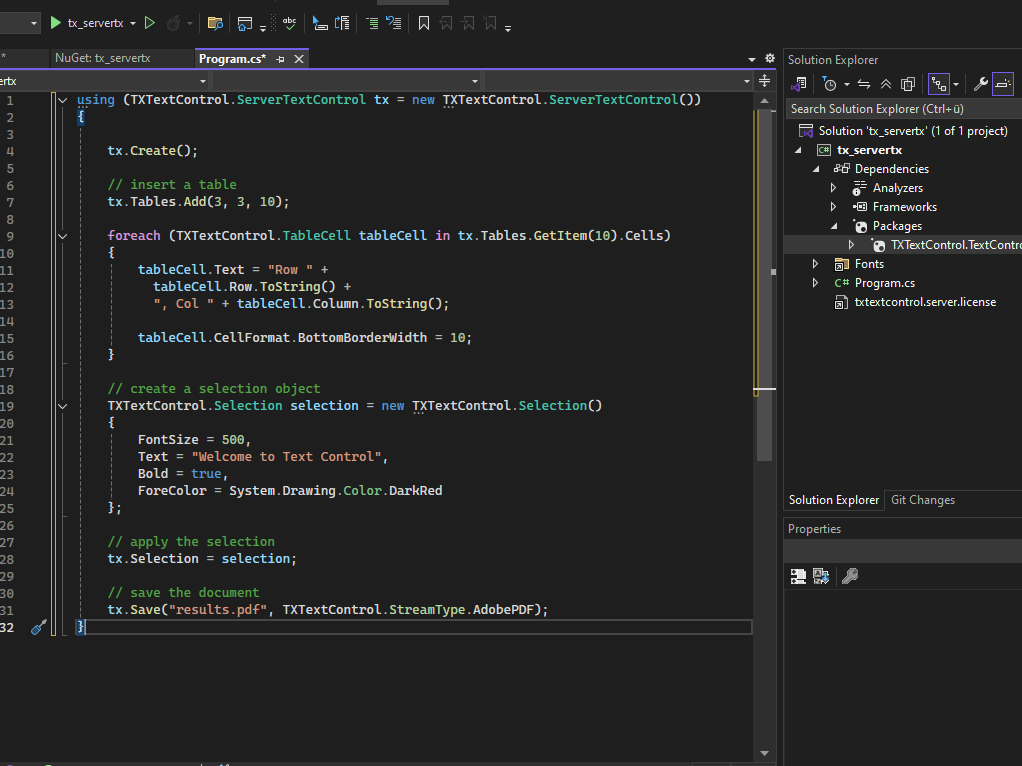Image resolution: width=1022 pixels, height=766 pixels.
Task: Expand the Analyzers node
Action: [834, 188]
